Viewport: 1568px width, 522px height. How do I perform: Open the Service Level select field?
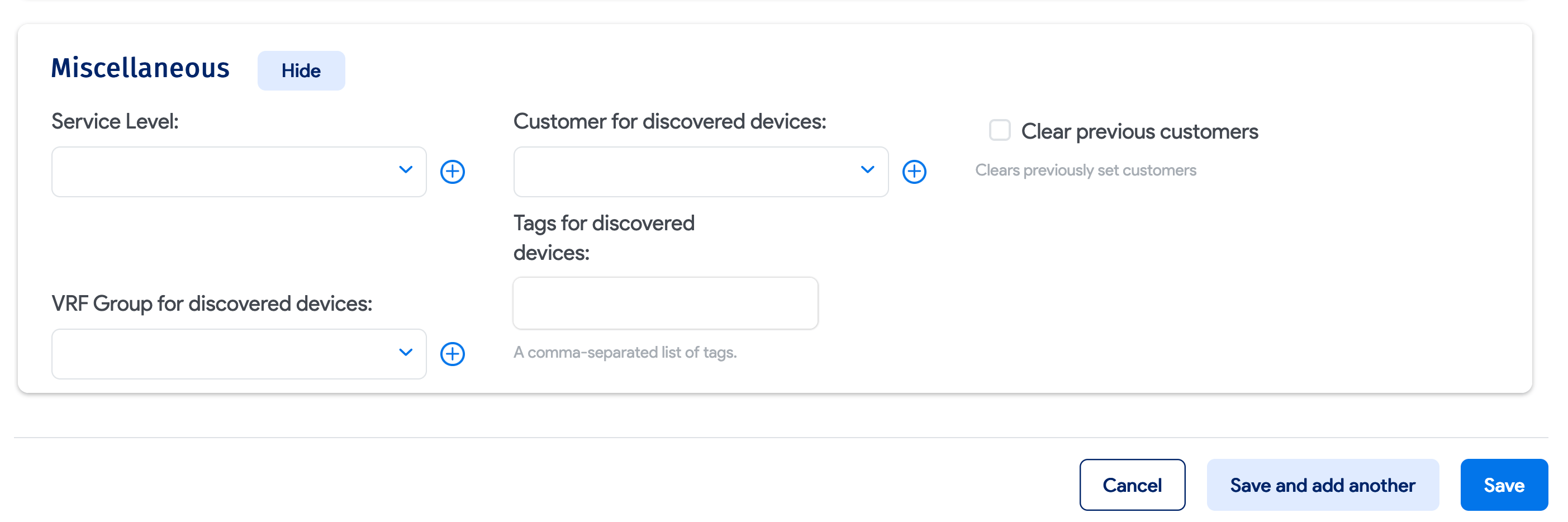225,172
